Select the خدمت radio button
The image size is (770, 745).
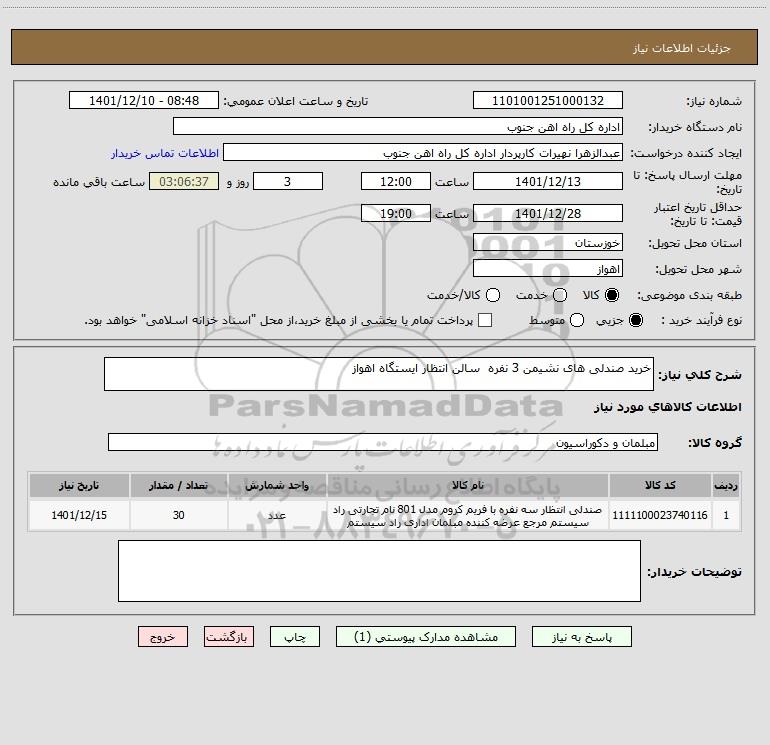coord(560,295)
